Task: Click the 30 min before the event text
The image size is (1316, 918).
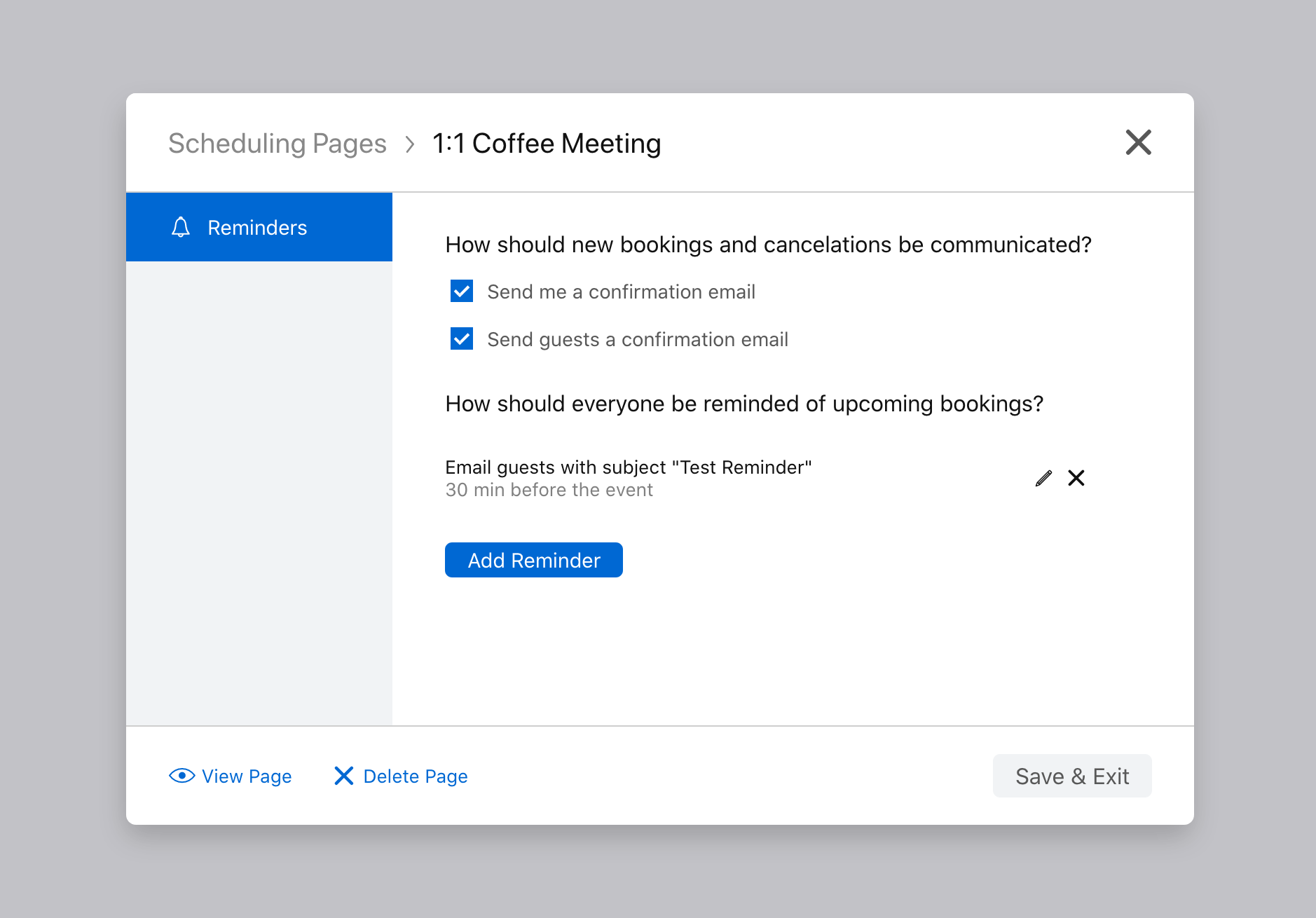Action: [549, 489]
